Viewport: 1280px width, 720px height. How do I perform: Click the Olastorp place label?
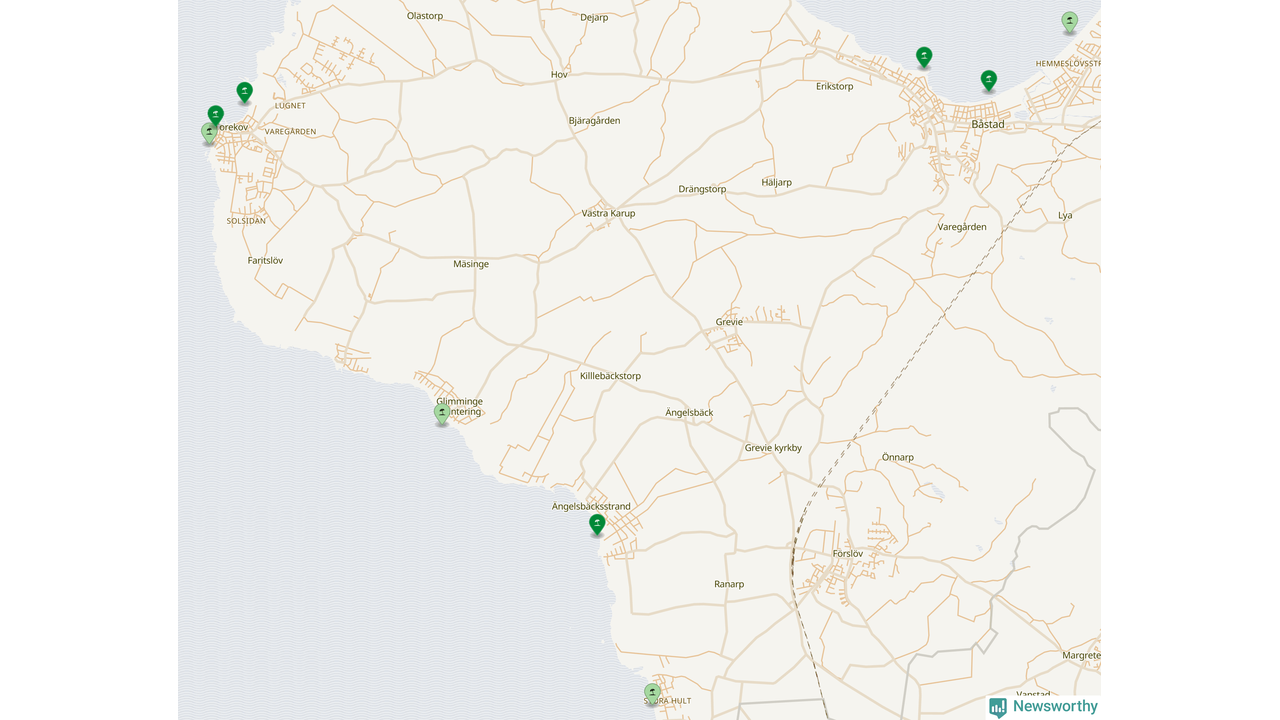pos(425,16)
